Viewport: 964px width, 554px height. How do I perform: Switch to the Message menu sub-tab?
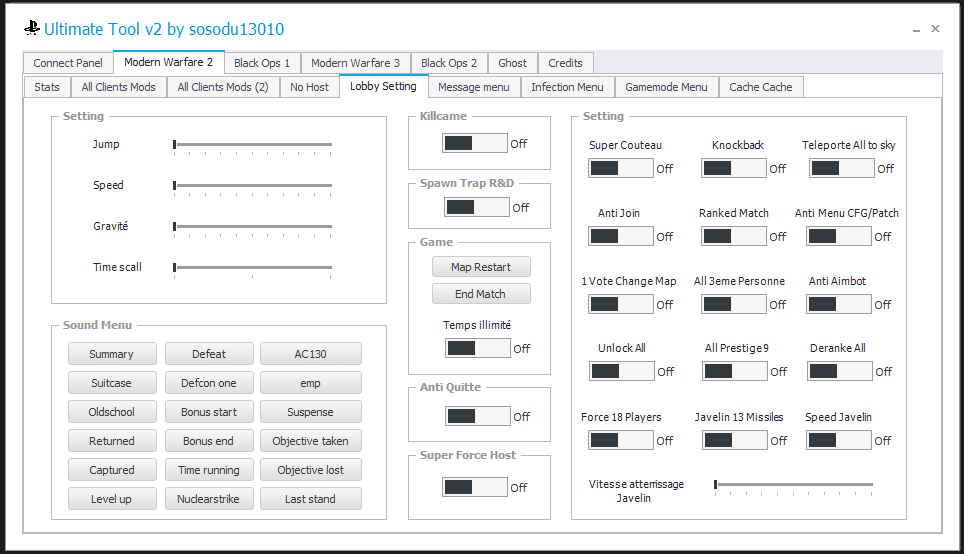[473, 87]
